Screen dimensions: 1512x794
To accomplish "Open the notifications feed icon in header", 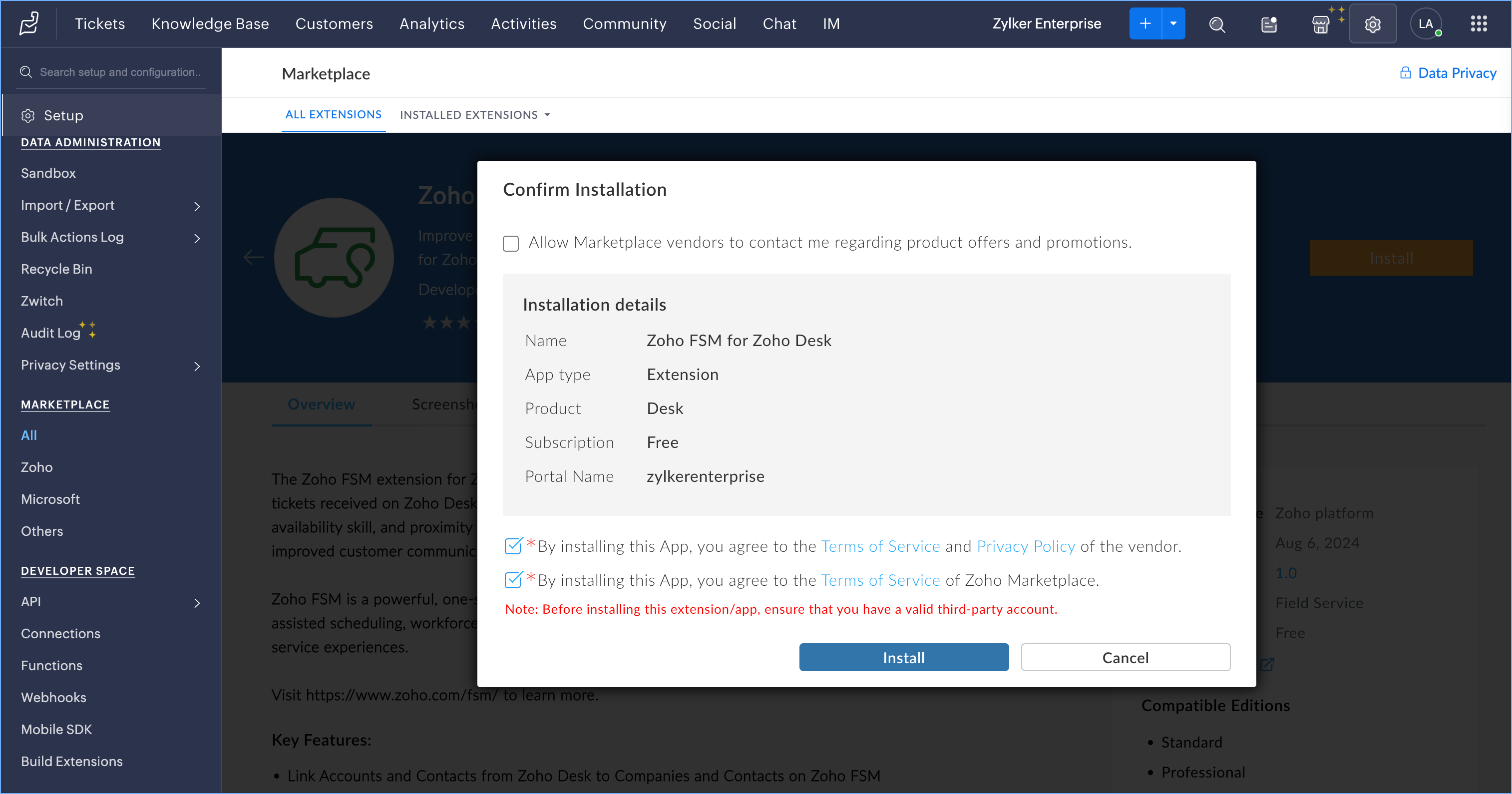I will [1269, 24].
